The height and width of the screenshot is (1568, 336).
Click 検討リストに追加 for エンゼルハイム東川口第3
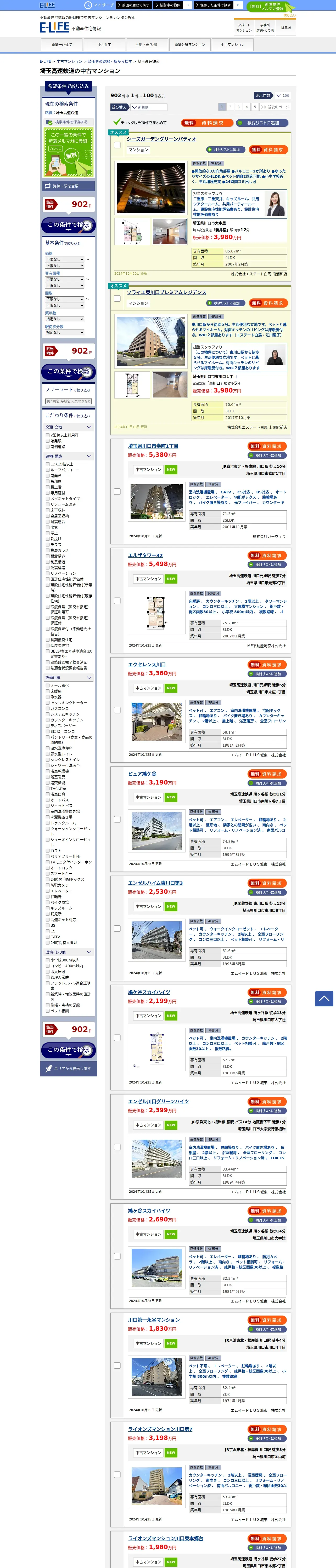(x=268, y=892)
